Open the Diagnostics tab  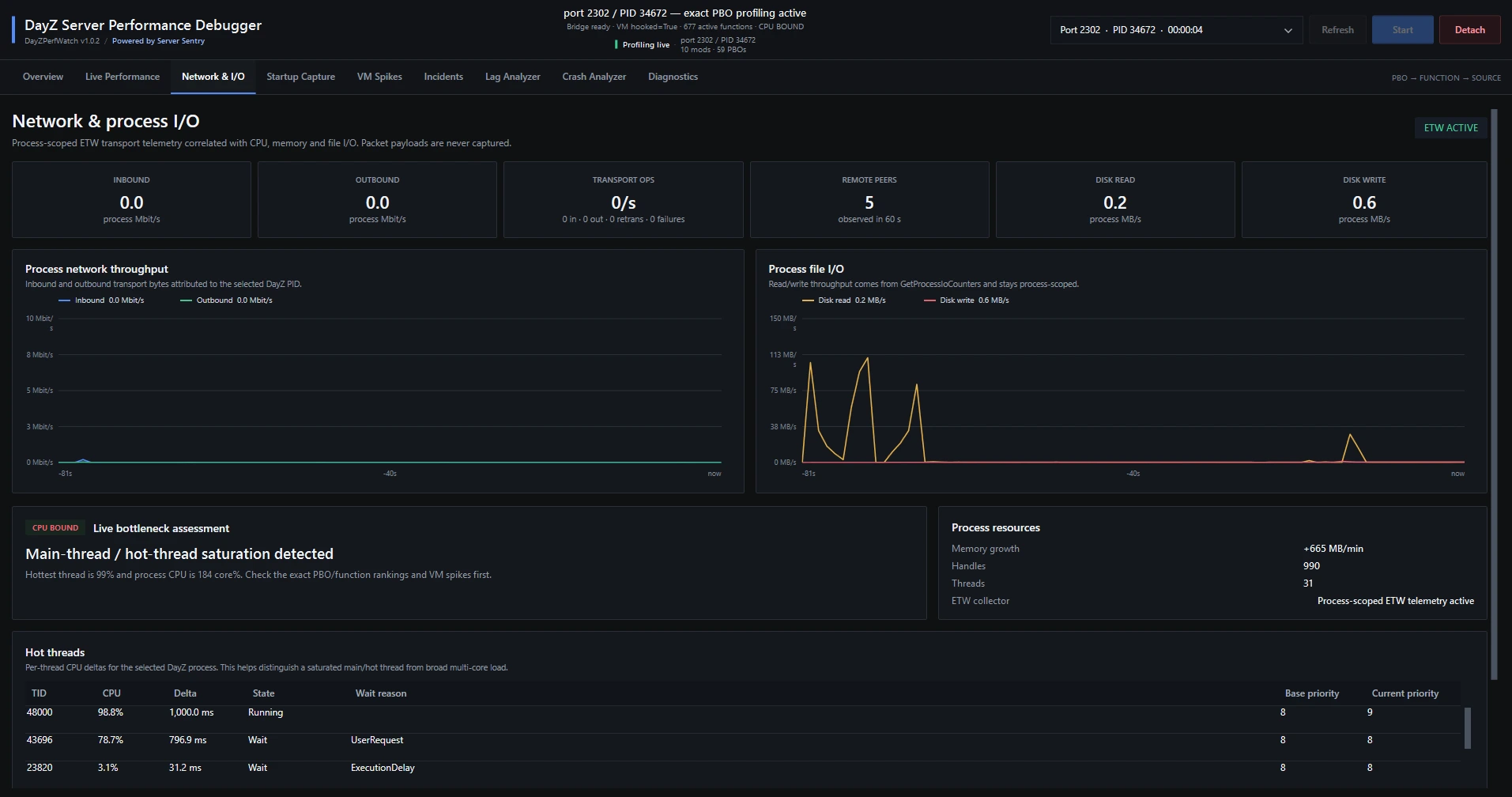coord(673,77)
